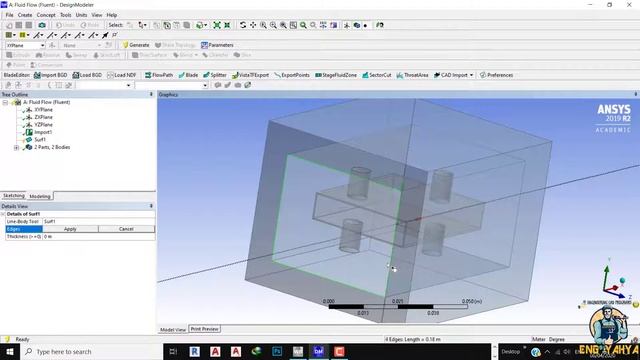Collapse the A: Fluid Flow (Fluent) tree node
This screenshot has width=640, height=360.
coord(5,102)
